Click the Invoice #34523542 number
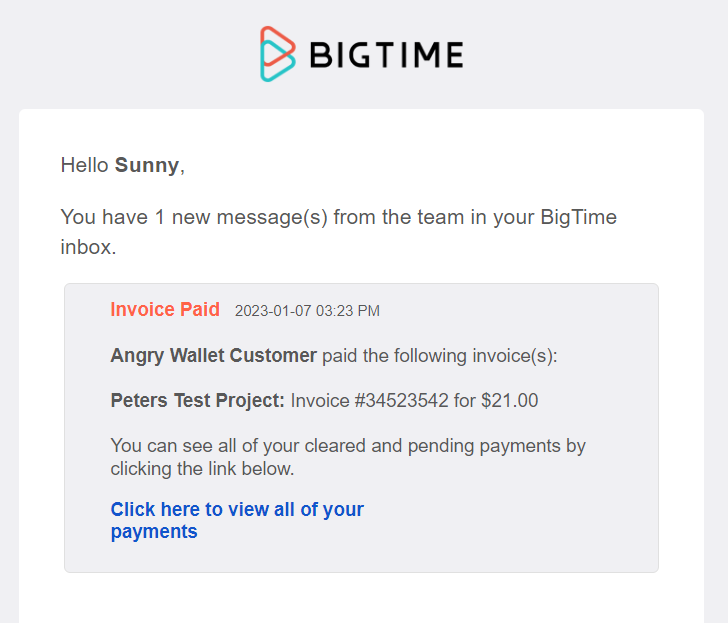 click(370, 400)
